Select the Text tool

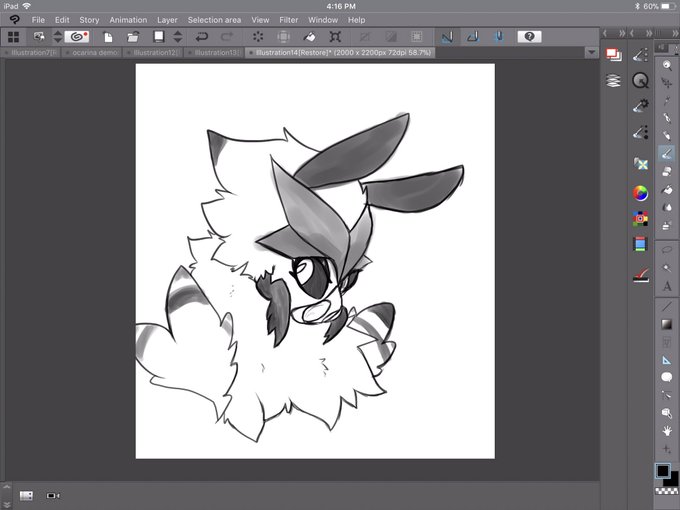tap(667, 286)
